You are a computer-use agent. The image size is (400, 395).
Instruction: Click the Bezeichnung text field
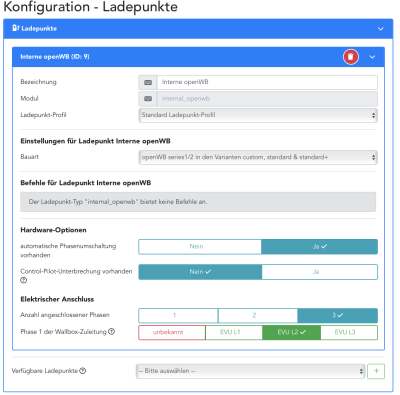[267, 82]
